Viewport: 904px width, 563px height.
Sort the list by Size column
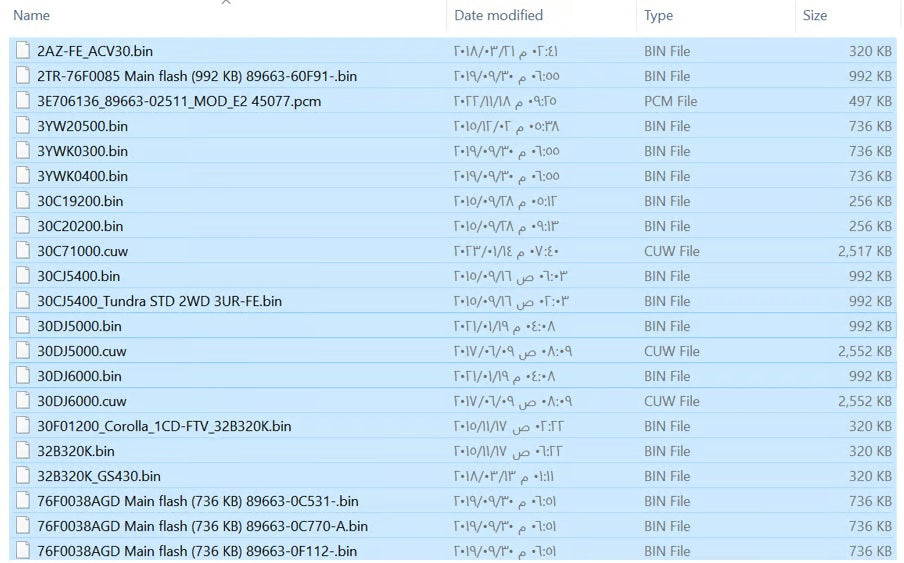coord(814,16)
